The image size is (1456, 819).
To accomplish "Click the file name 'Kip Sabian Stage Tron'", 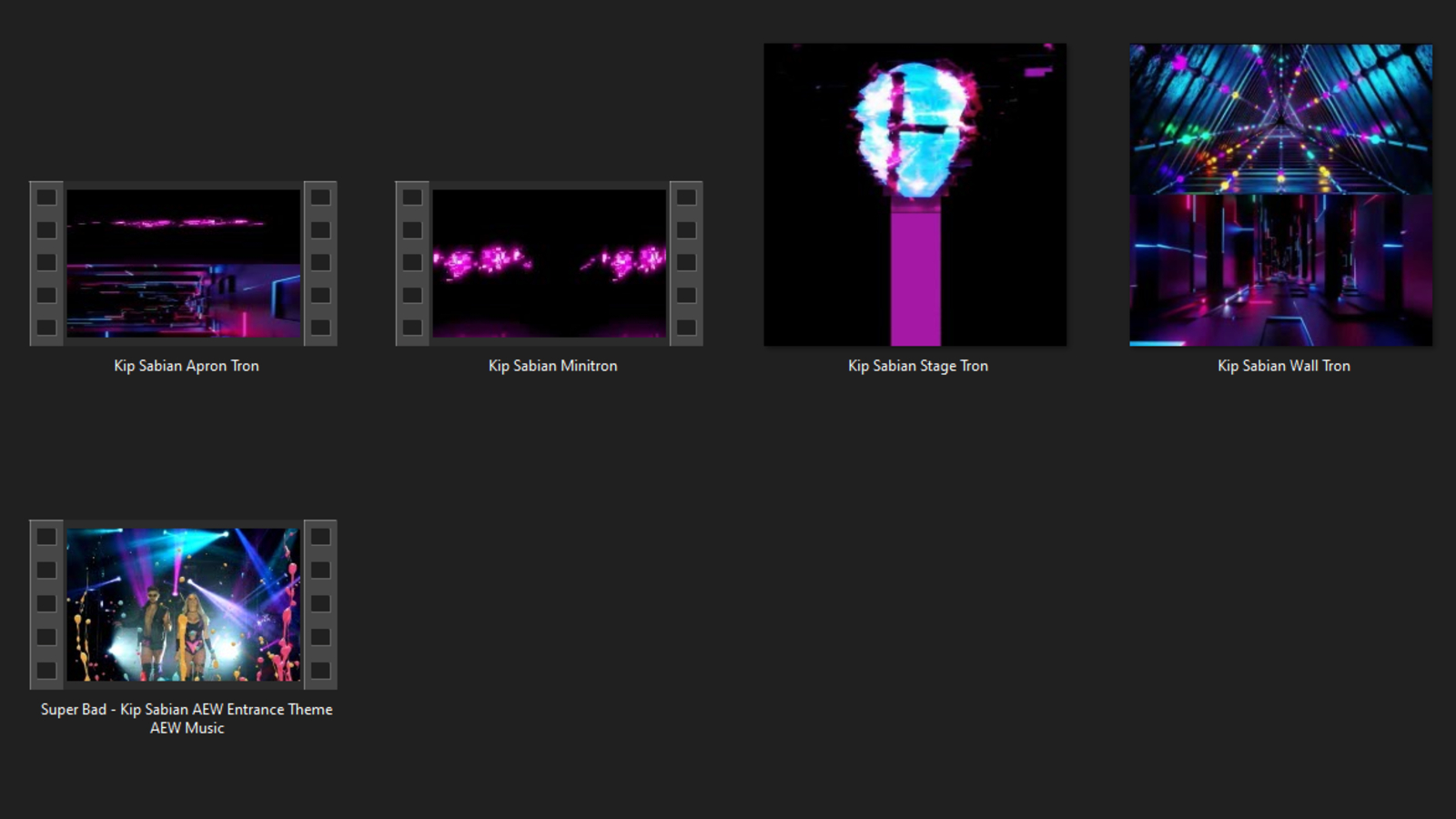I will click(x=918, y=366).
